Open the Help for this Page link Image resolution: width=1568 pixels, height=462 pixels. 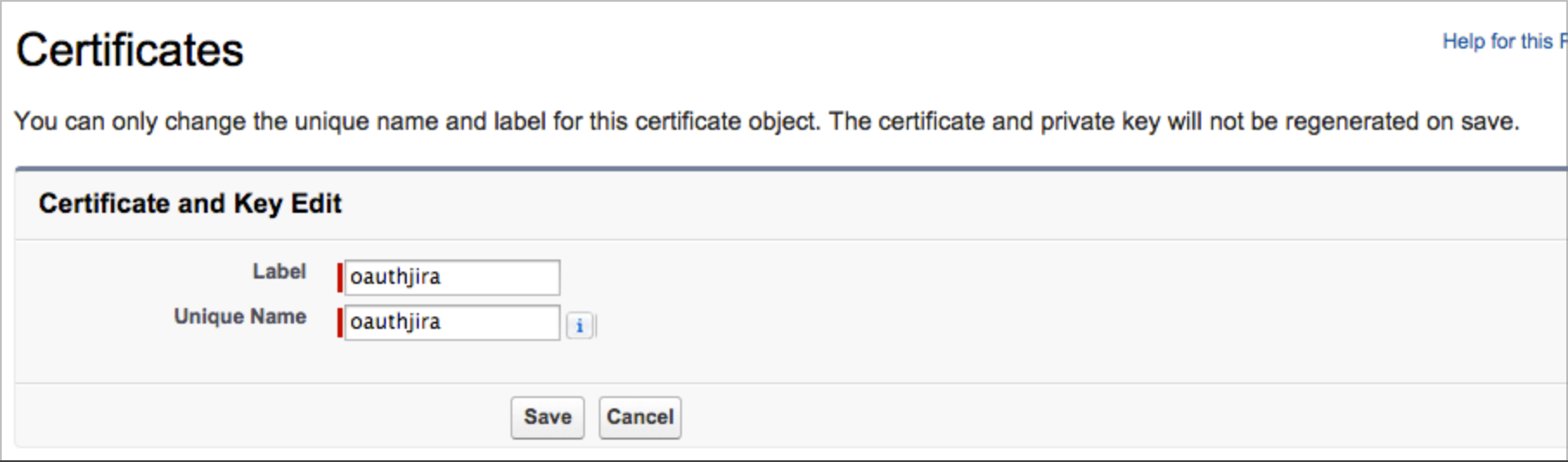point(1503,42)
